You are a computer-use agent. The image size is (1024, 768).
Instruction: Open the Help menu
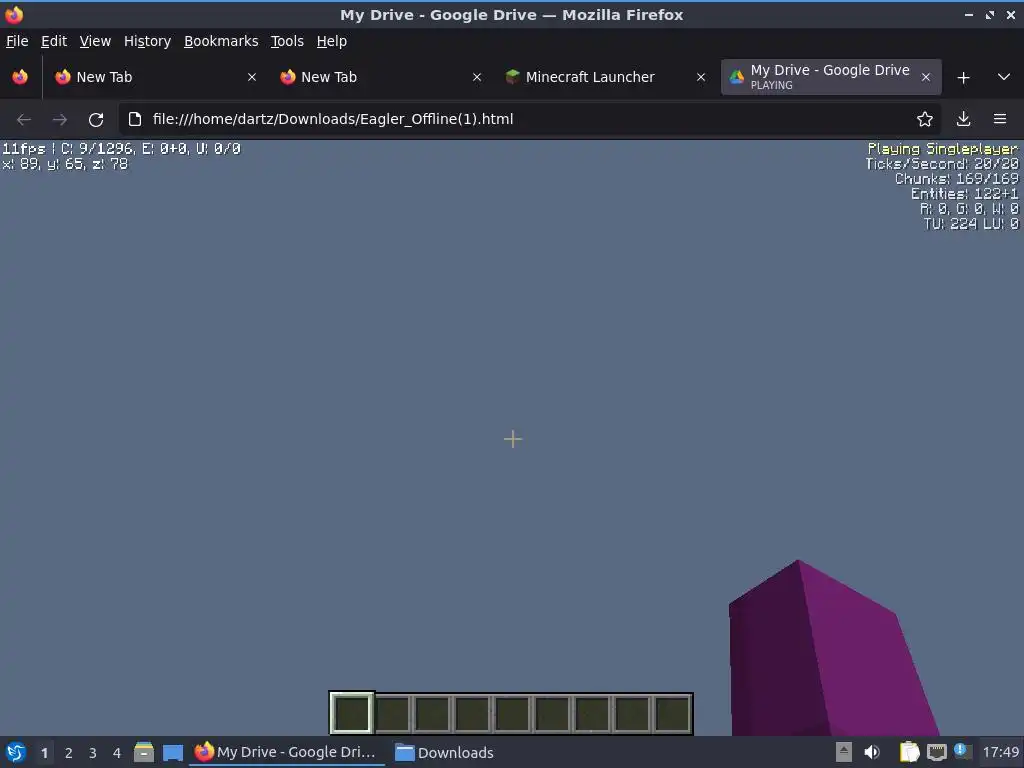332,41
